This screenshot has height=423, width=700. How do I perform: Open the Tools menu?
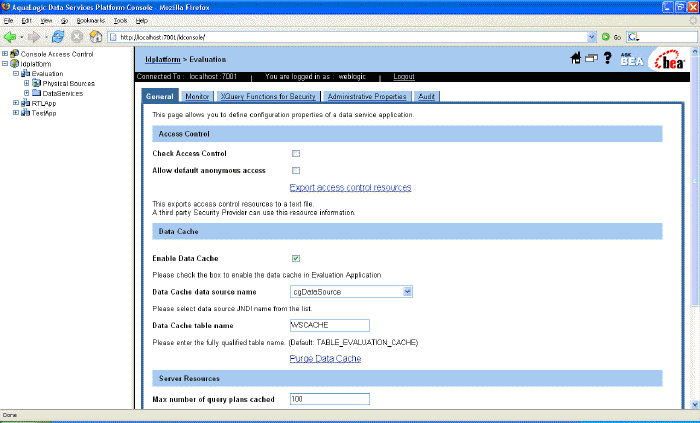point(120,21)
